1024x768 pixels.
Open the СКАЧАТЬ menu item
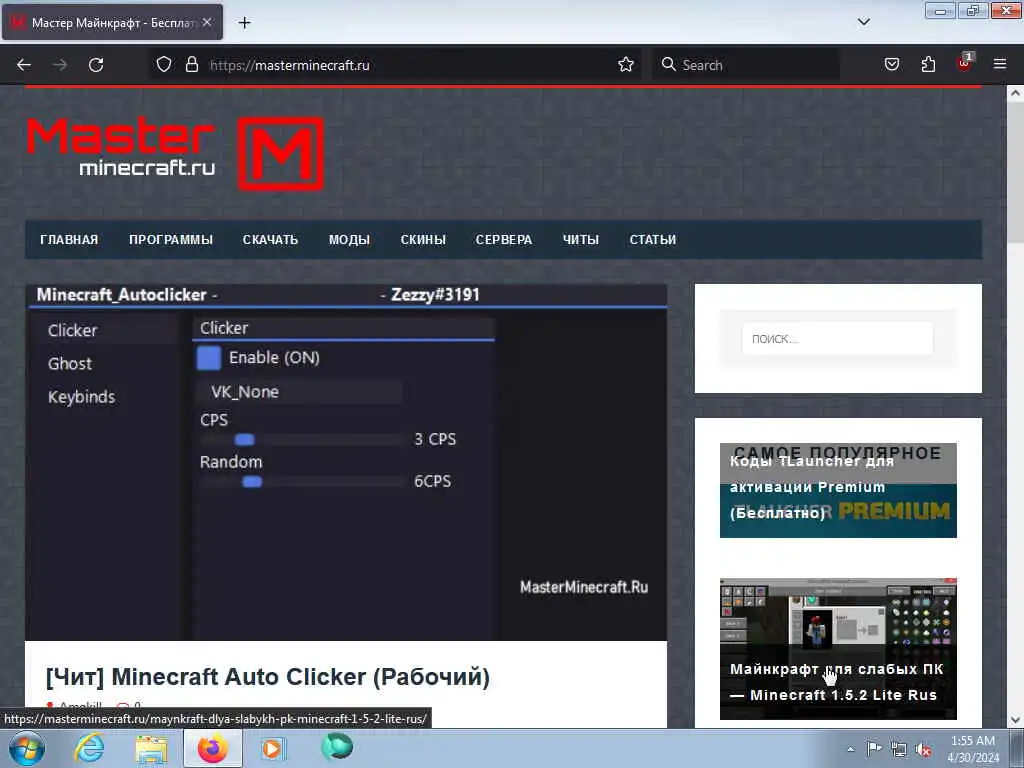270,240
